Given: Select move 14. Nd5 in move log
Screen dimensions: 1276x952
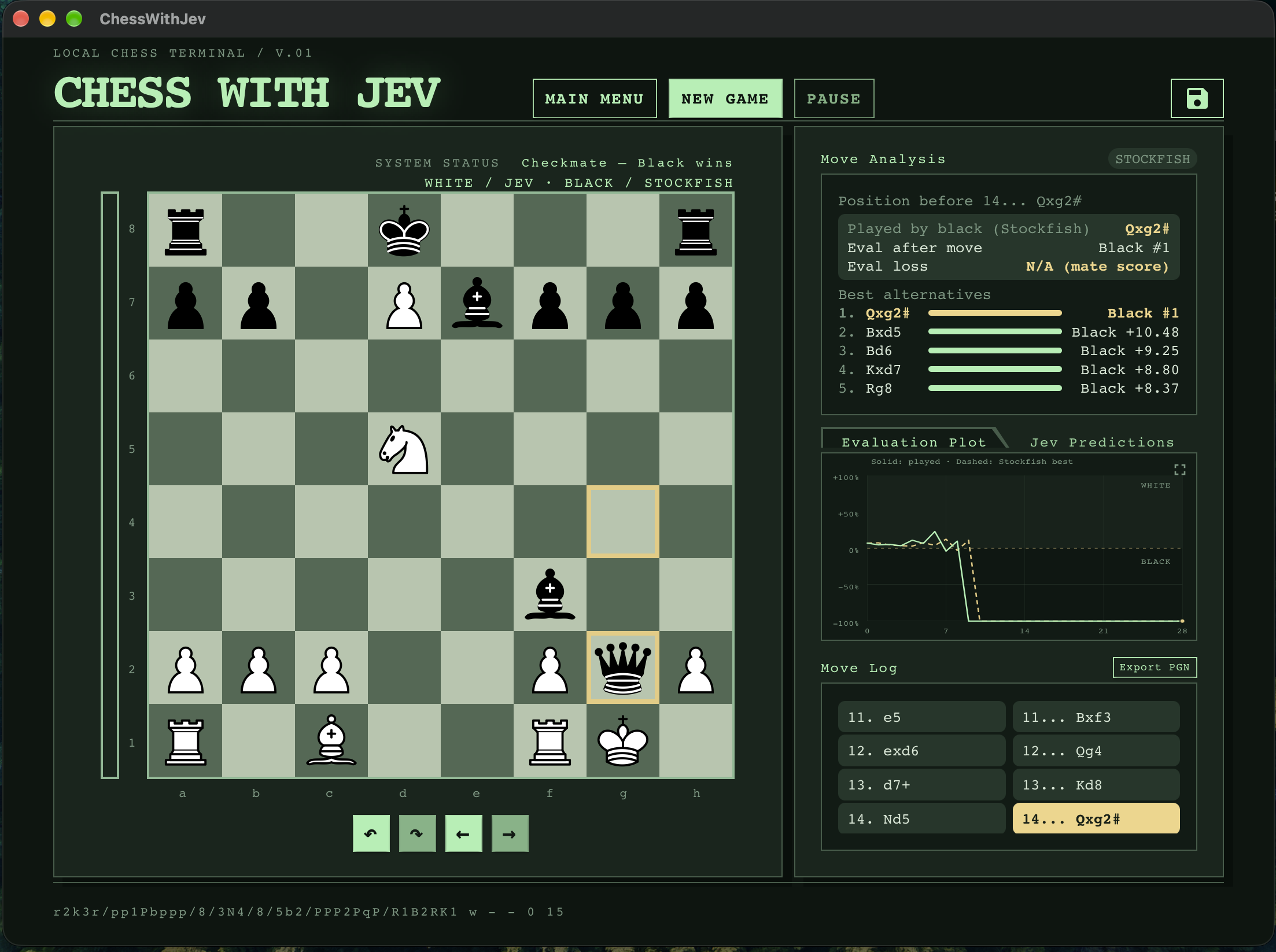Looking at the screenshot, I should [921, 818].
